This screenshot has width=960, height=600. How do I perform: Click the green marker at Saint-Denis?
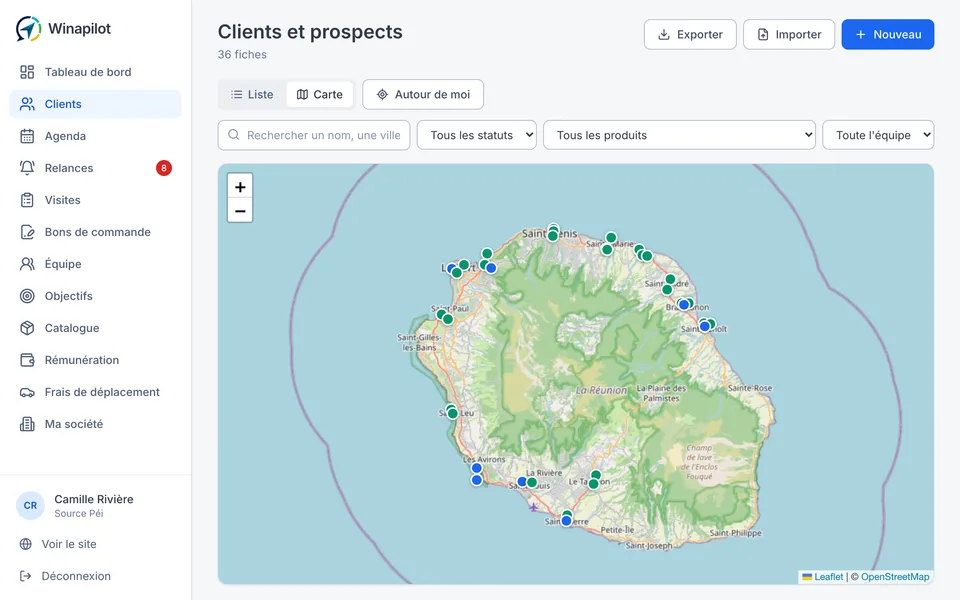point(553,236)
